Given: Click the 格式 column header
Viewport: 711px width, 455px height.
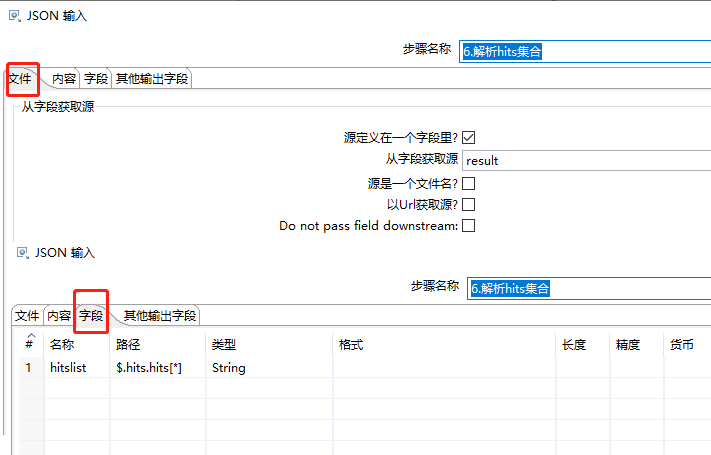Looking at the screenshot, I should [x=444, y=345].
